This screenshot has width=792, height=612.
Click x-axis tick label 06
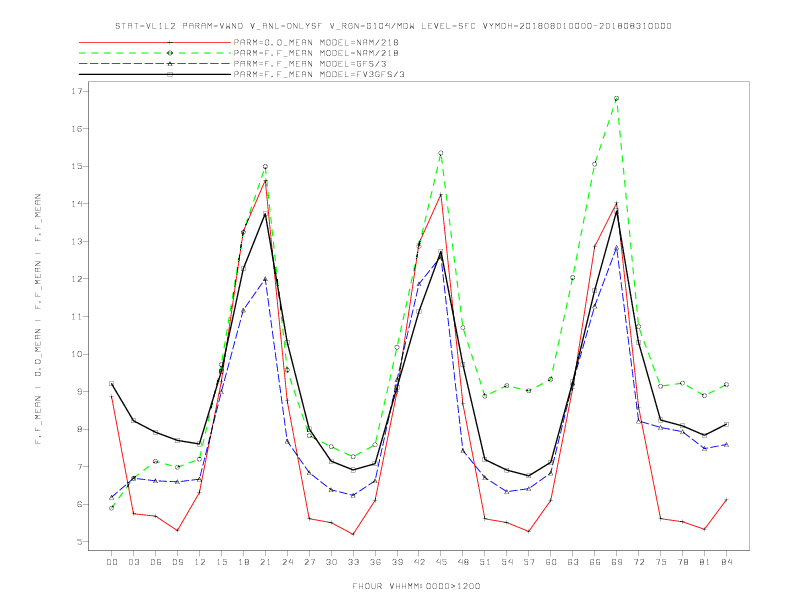[x=156, y=562]
